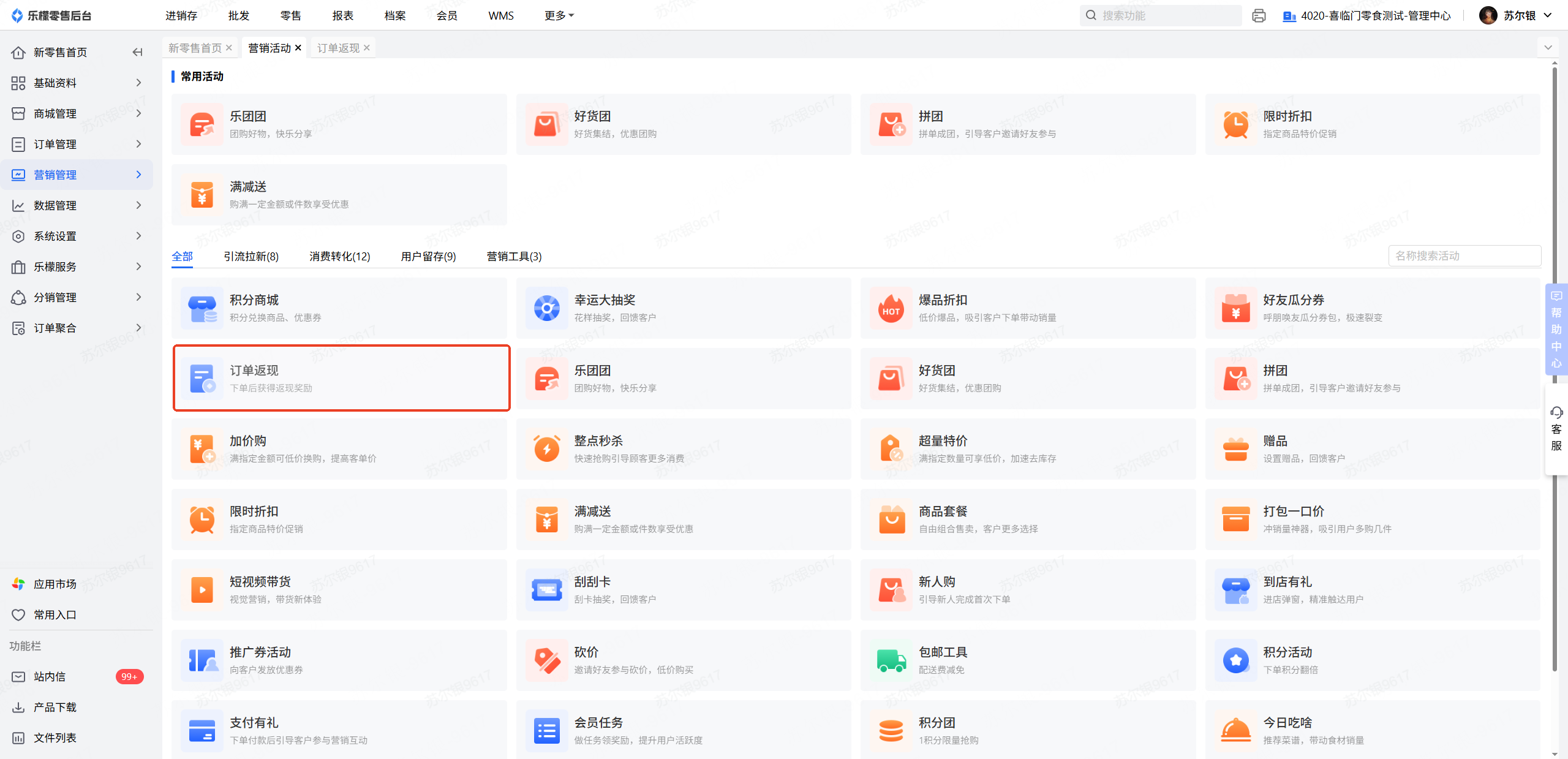This screenshot has height=759, width=1568.
Task: Expand the tab list chevron at right
Action: [1548, 48]
